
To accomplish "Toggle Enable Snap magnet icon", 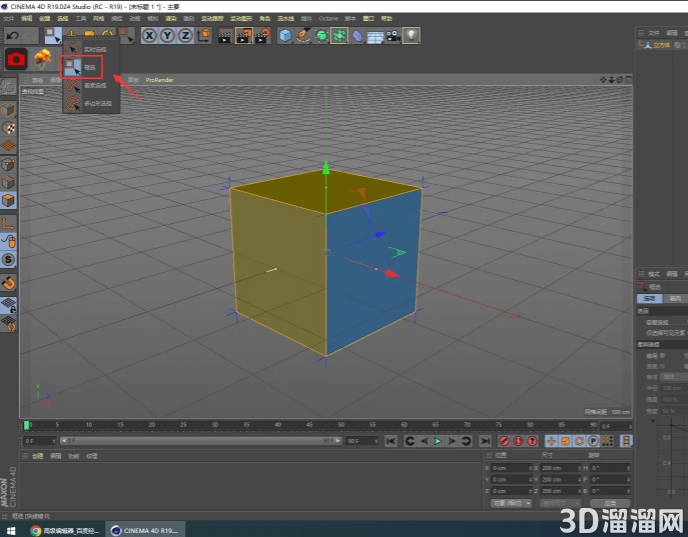I will pyautogui.click(x=8, y=283).
